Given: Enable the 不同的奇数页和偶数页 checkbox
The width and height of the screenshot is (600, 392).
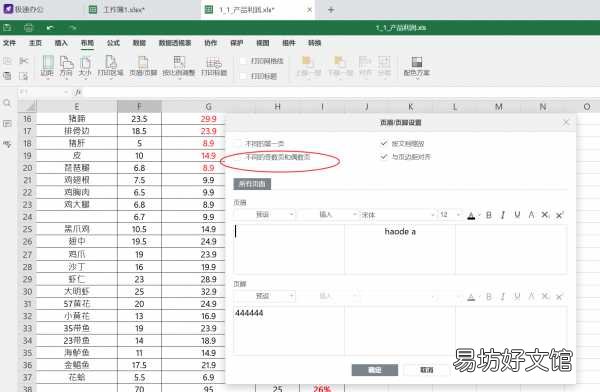Looking at the screenshot, I should point(238,157).
